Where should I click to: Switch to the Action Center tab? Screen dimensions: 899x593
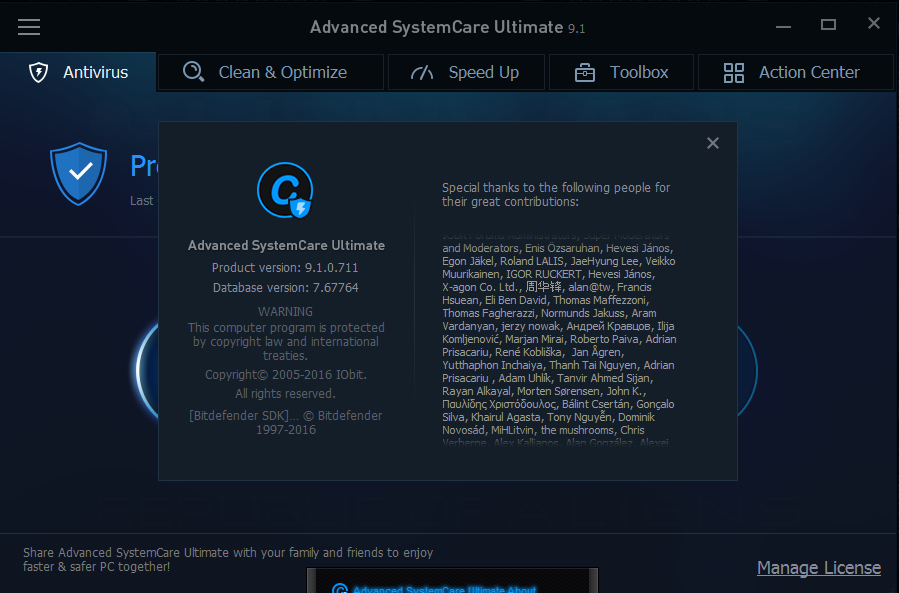pos(796,72)
